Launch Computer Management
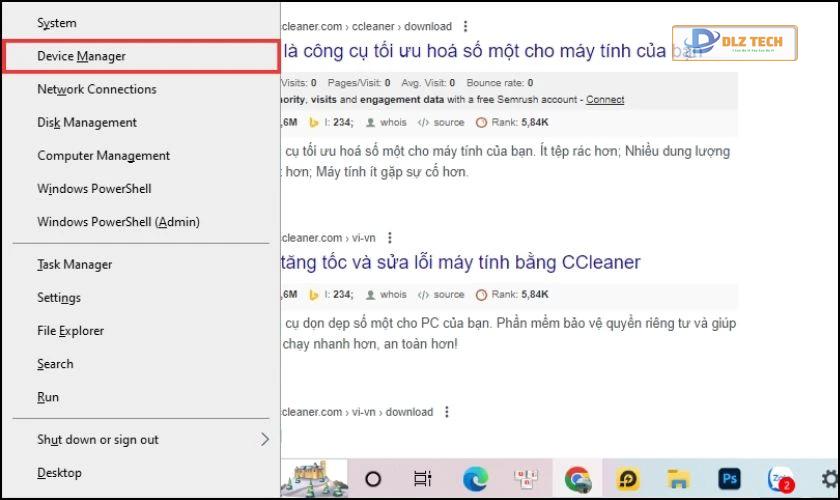This screenshot has height=500, width=840. point(141,156)
